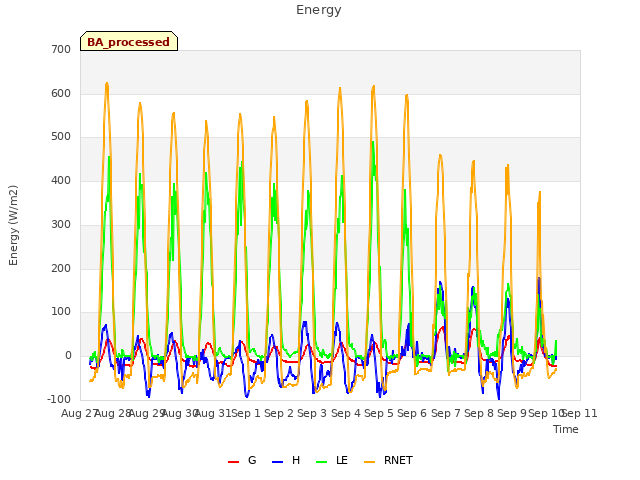Click the orange RNET legend color marker
Image resolution: width=640 pixels, height=480 pixels.
point(369,462)
